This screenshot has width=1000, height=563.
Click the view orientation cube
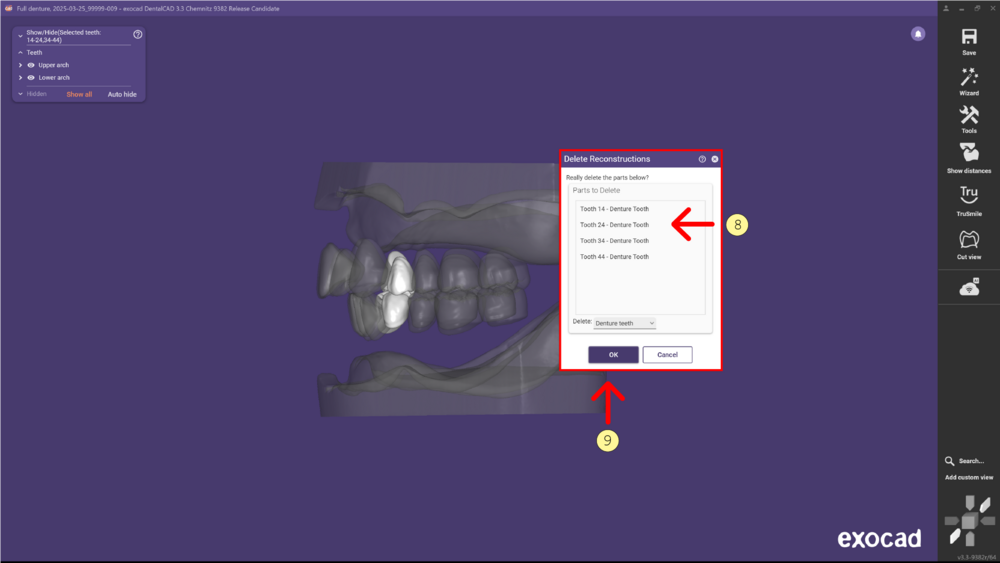tap(969, 521)
